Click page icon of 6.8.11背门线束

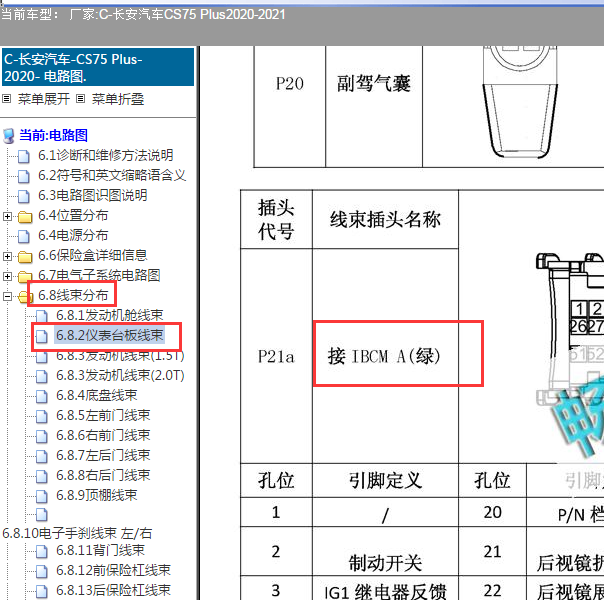click(42, 551)
